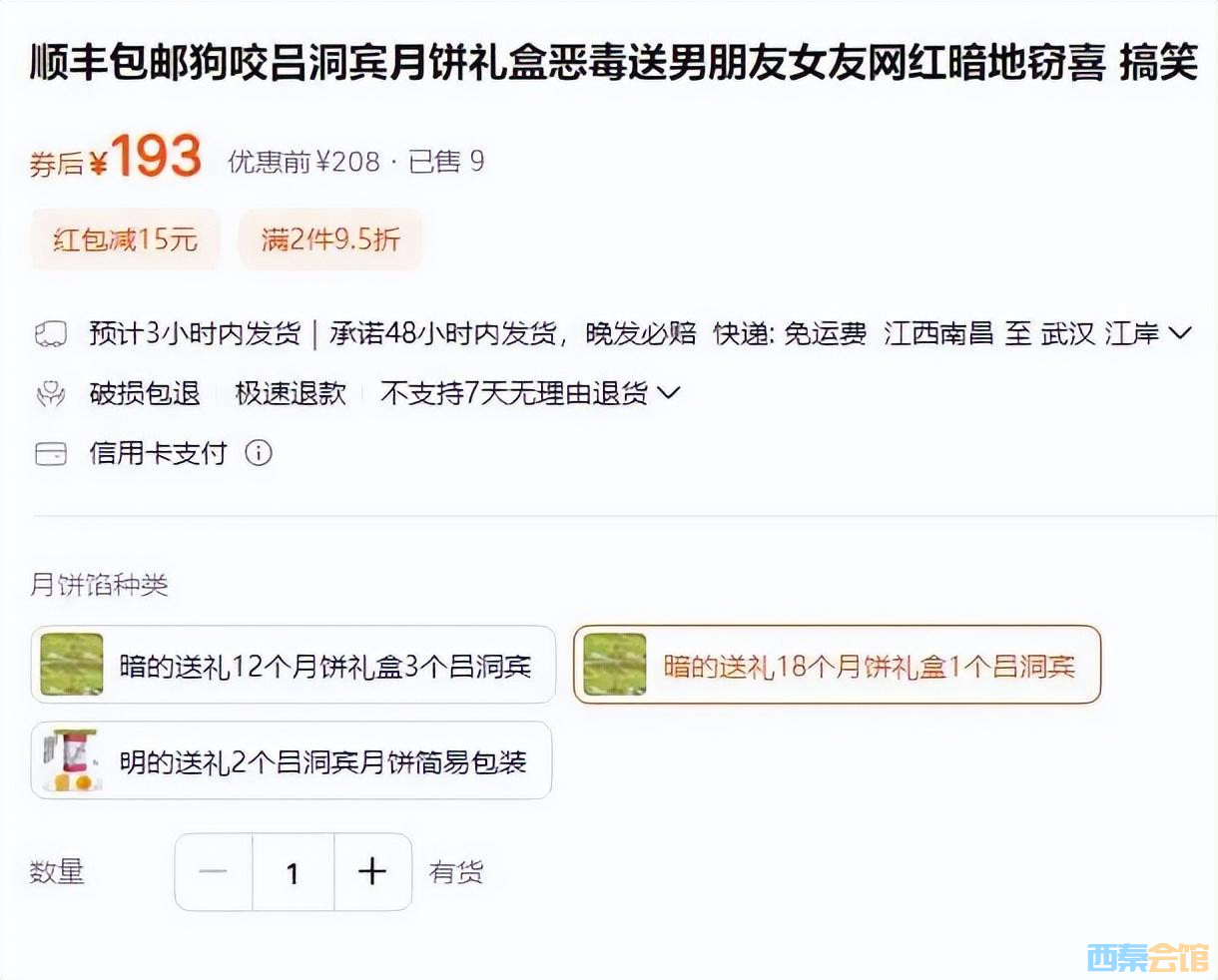
Task: Click the quantity input field showing 1
Action: pos(294,872)
